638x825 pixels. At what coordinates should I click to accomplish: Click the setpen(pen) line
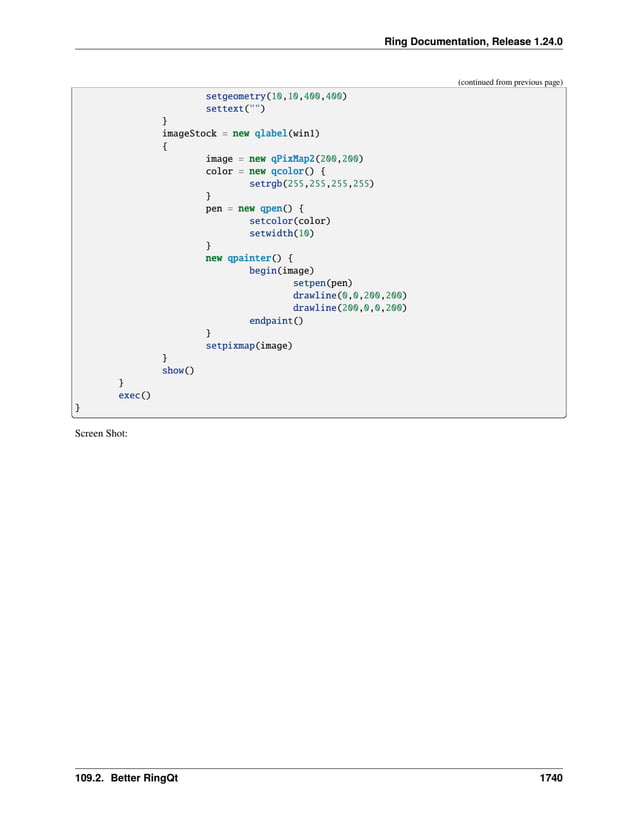tap(322, 283)
